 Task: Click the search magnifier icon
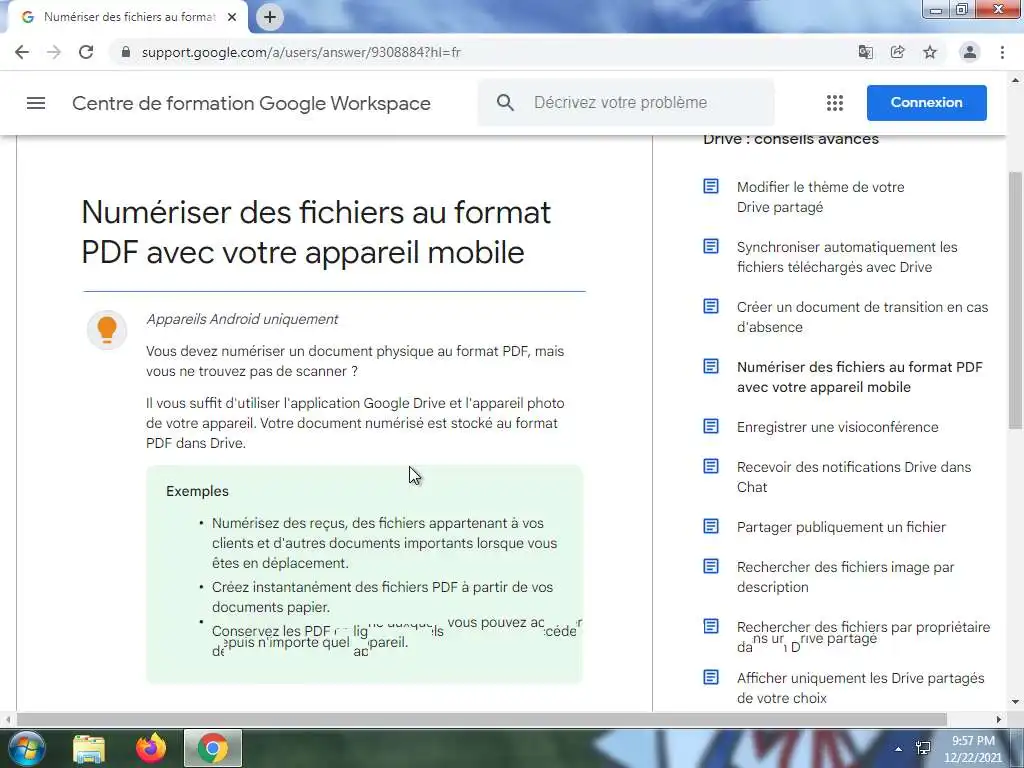pos(505,103)
